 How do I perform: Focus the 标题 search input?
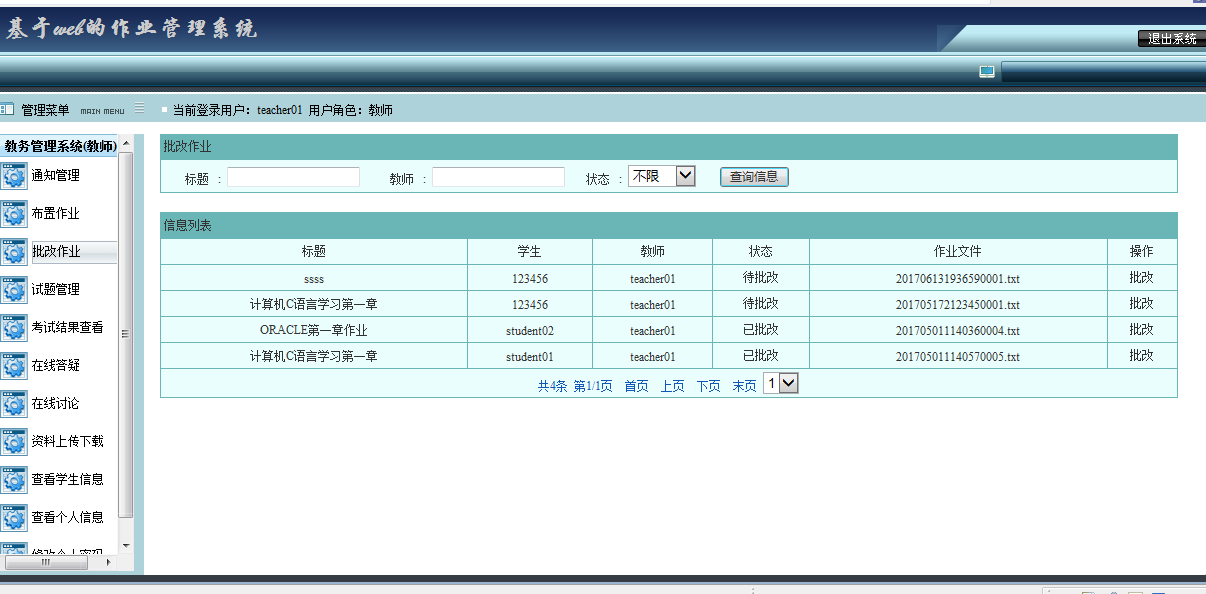coord(293,177)
